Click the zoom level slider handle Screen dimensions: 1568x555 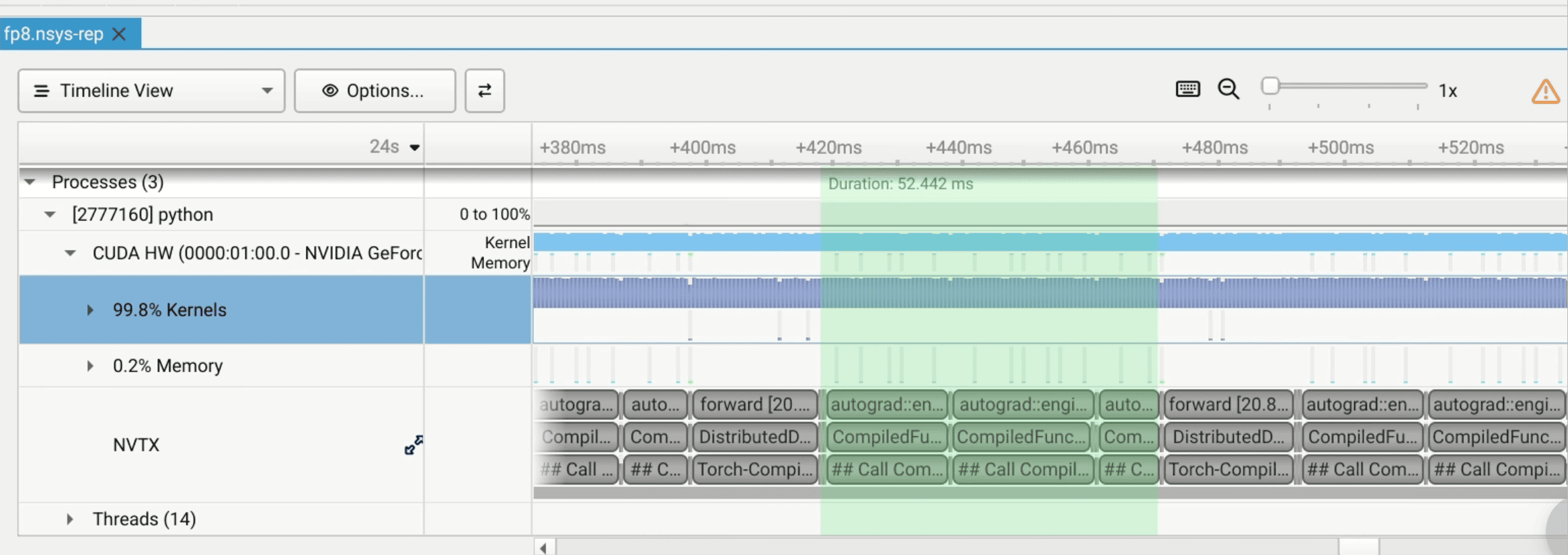coord(1270,86)
